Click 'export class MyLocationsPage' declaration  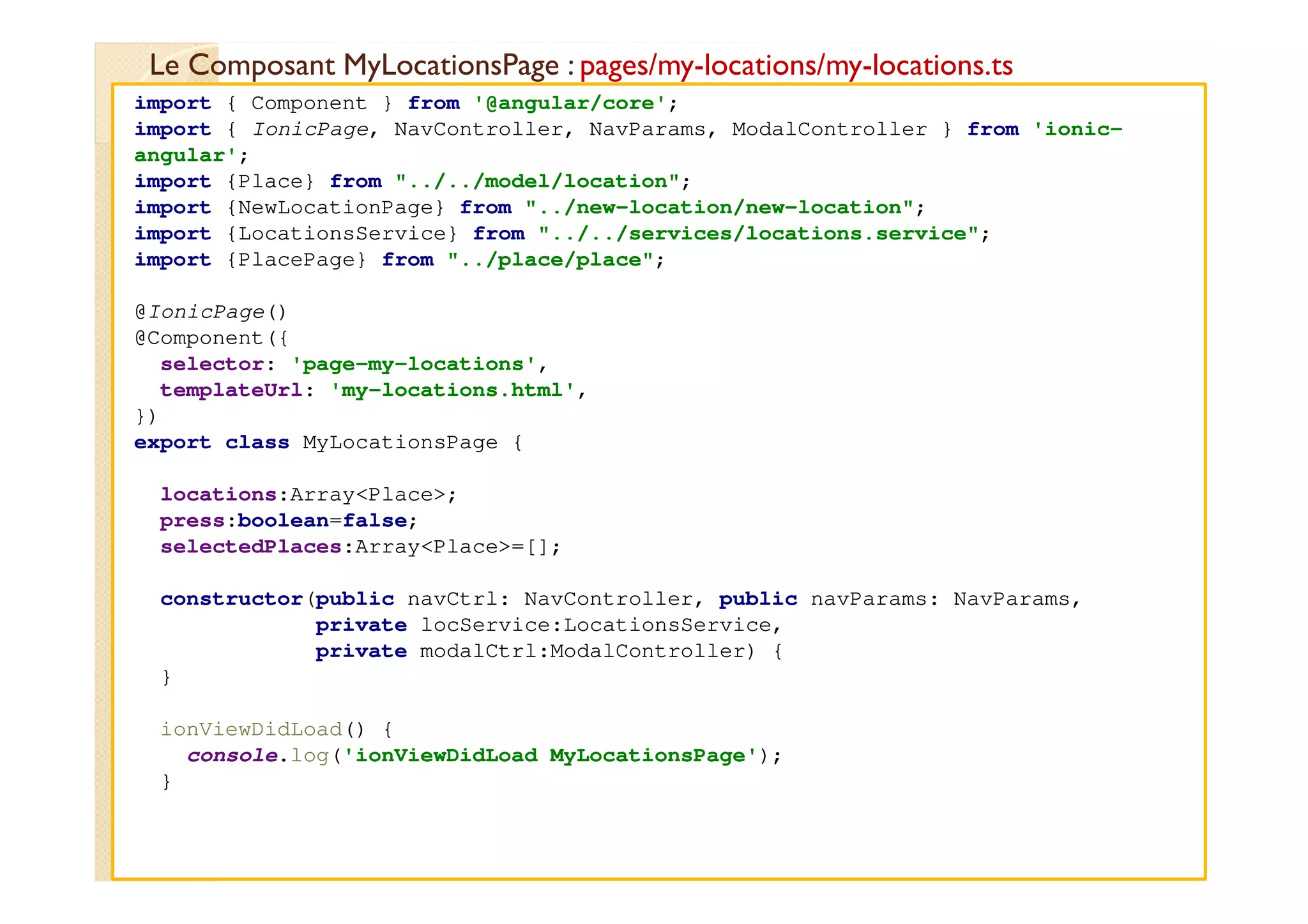click(316, 443)
